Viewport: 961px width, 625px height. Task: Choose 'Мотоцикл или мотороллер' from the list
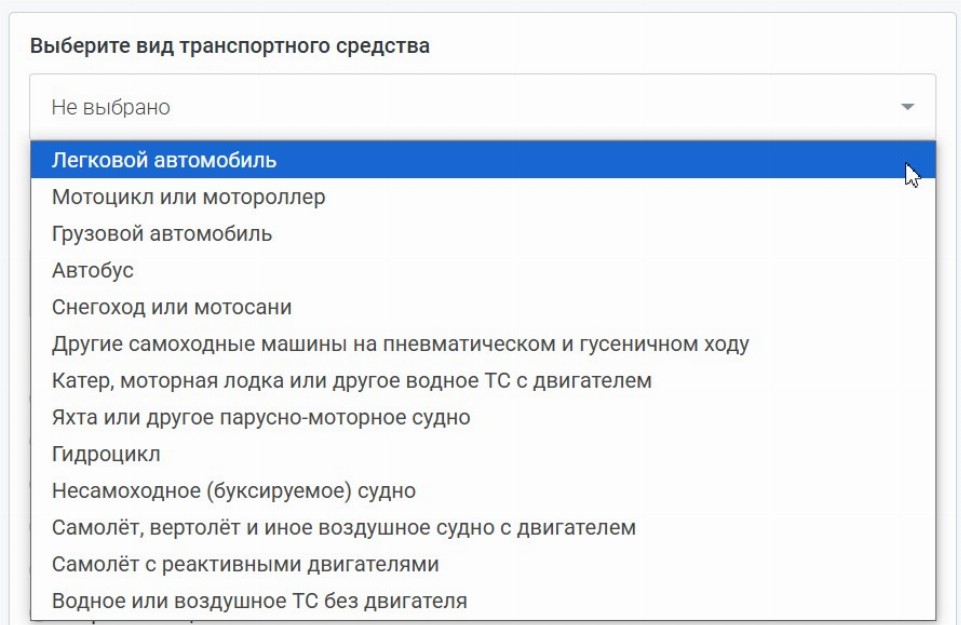[189, 197]
